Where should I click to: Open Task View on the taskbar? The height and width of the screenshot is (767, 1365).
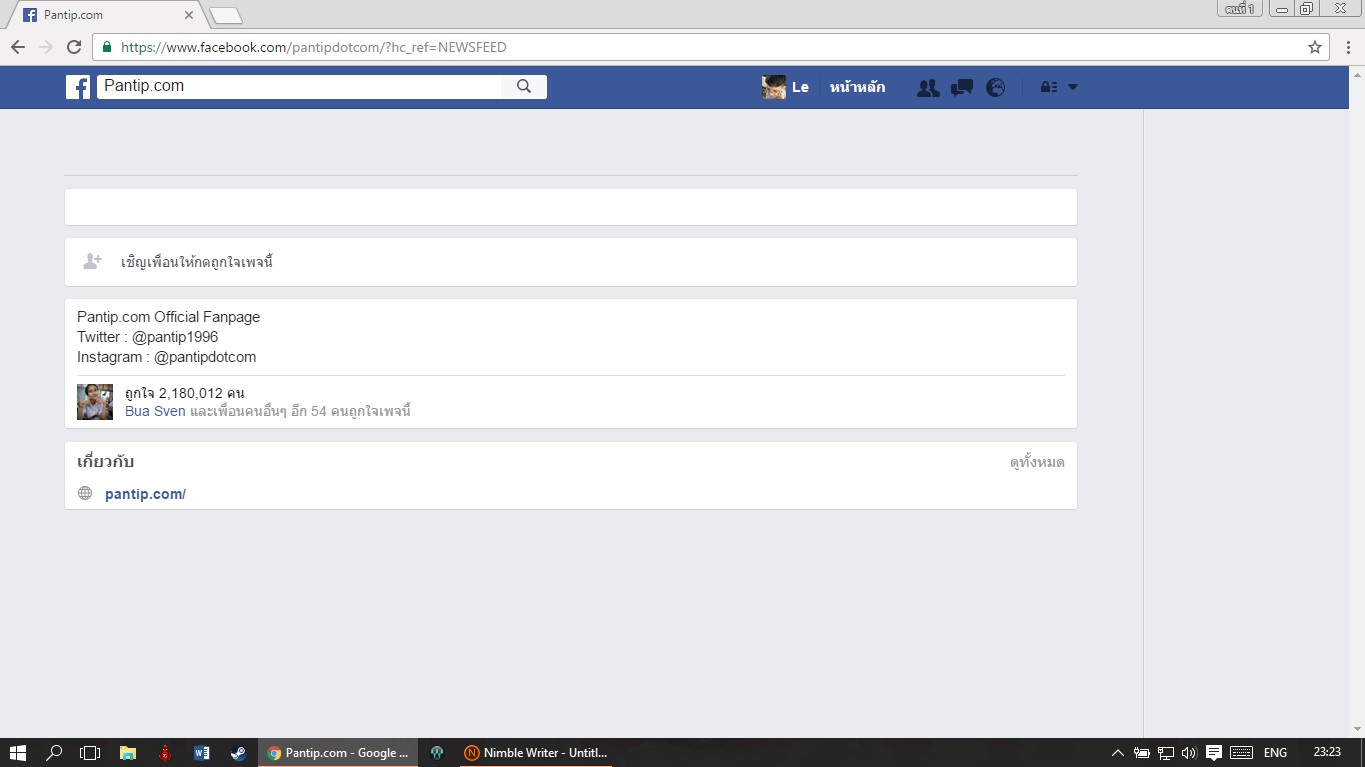click(90, 753)
